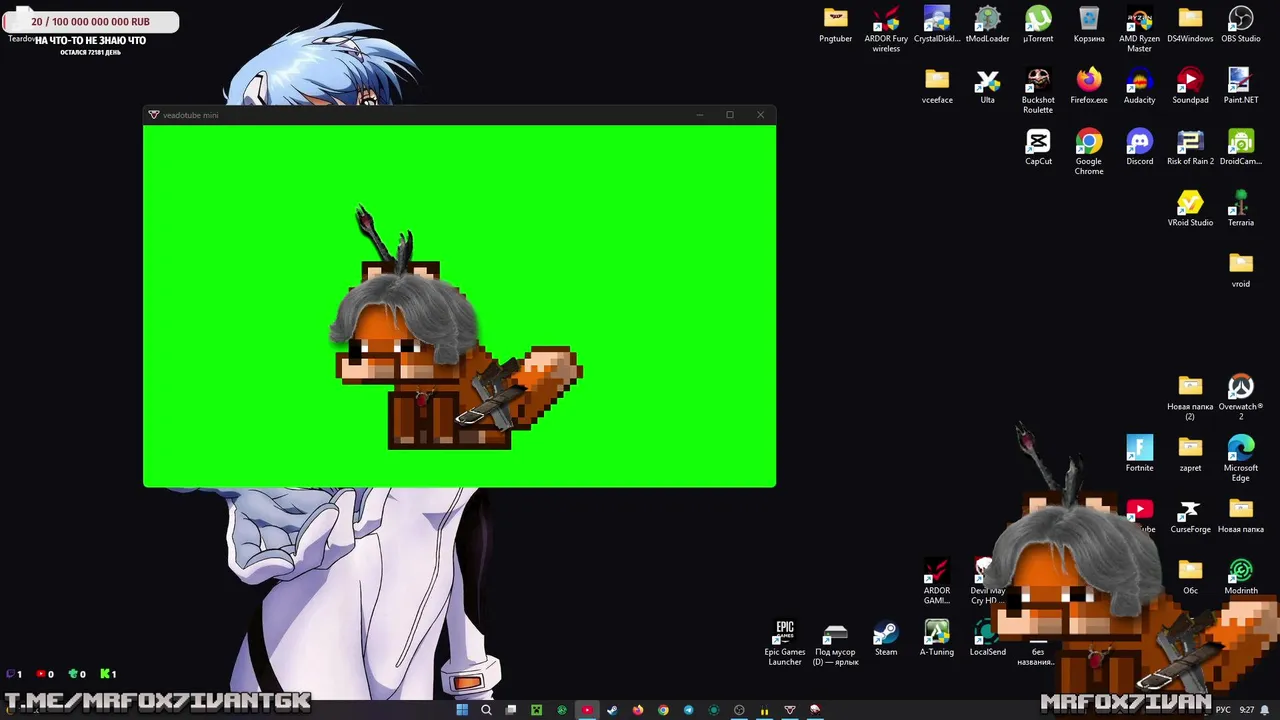Click the veadotube mini title bar text

(190, 115)
